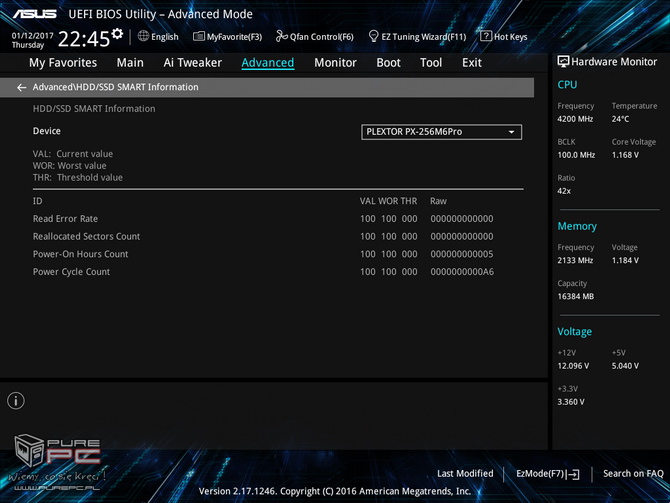Screen dimensions: 670x503
Task: Open the Exit tab
Action: tap(472, 63)
